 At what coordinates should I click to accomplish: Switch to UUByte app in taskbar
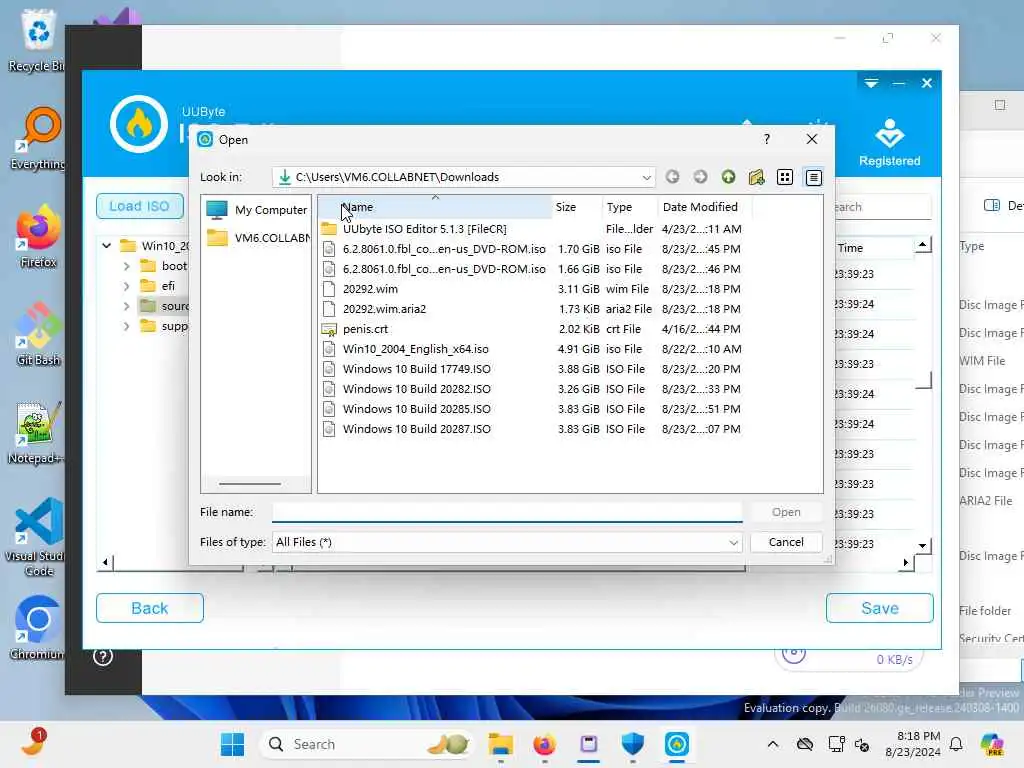pyautogui.click(x=677, y=744)
